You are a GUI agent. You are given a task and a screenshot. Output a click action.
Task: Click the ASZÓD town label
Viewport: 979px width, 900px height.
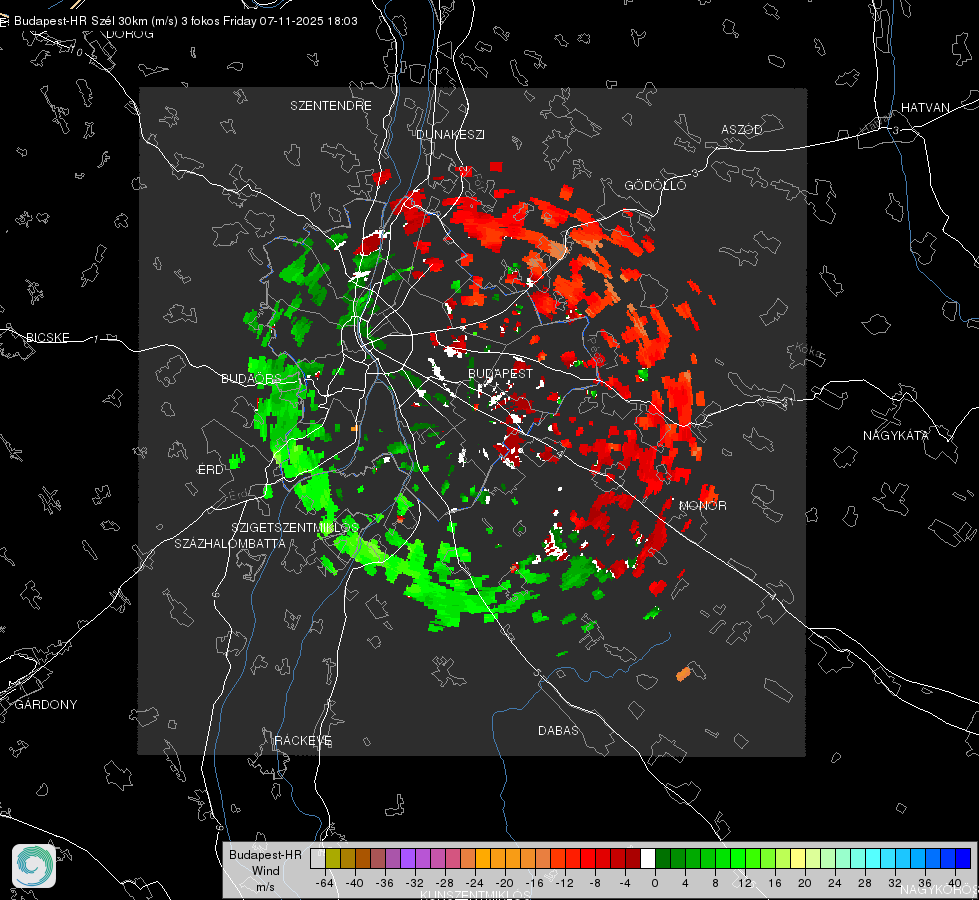pyautogui.click(x=742, y=130)
